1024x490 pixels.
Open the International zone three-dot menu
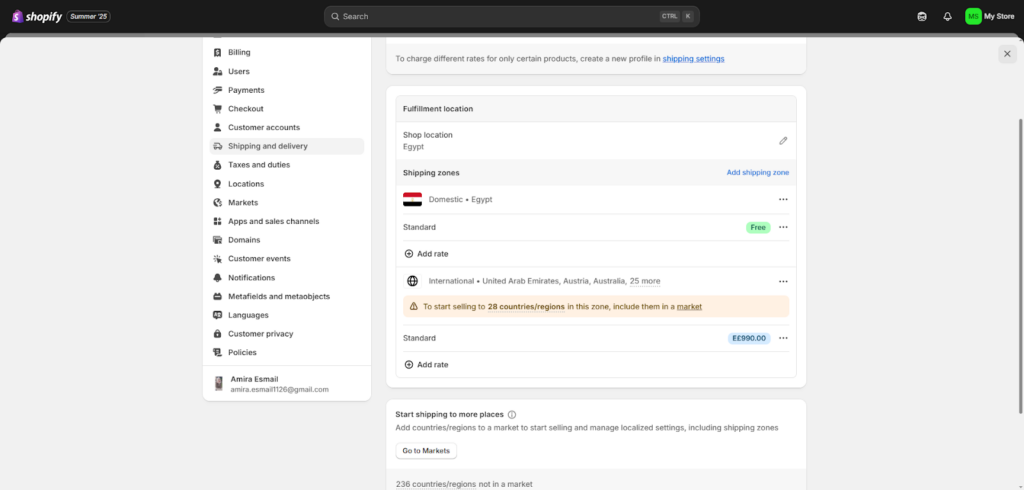tap(783, 281)
